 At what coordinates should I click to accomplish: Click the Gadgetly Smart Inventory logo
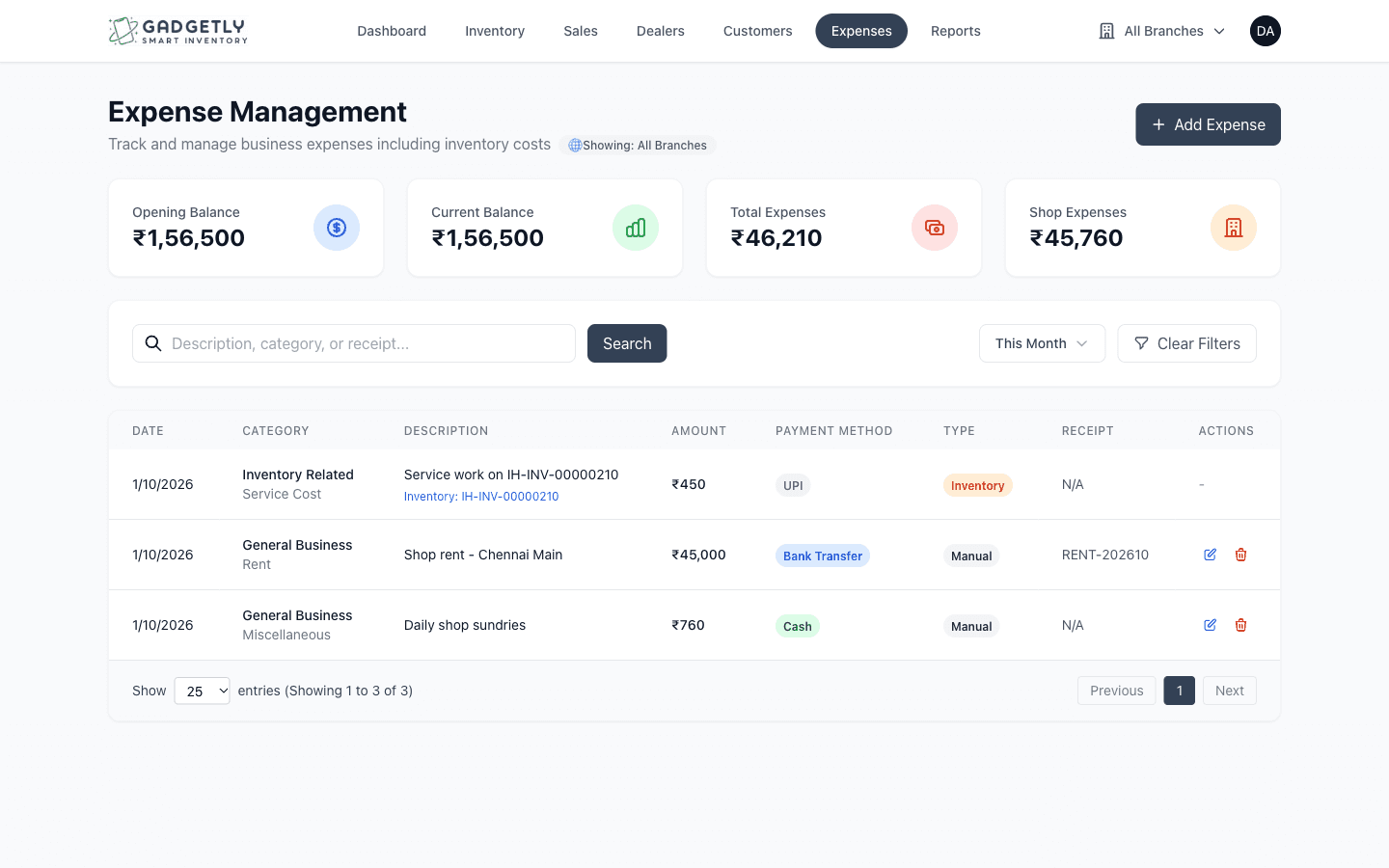click(178, 31)
